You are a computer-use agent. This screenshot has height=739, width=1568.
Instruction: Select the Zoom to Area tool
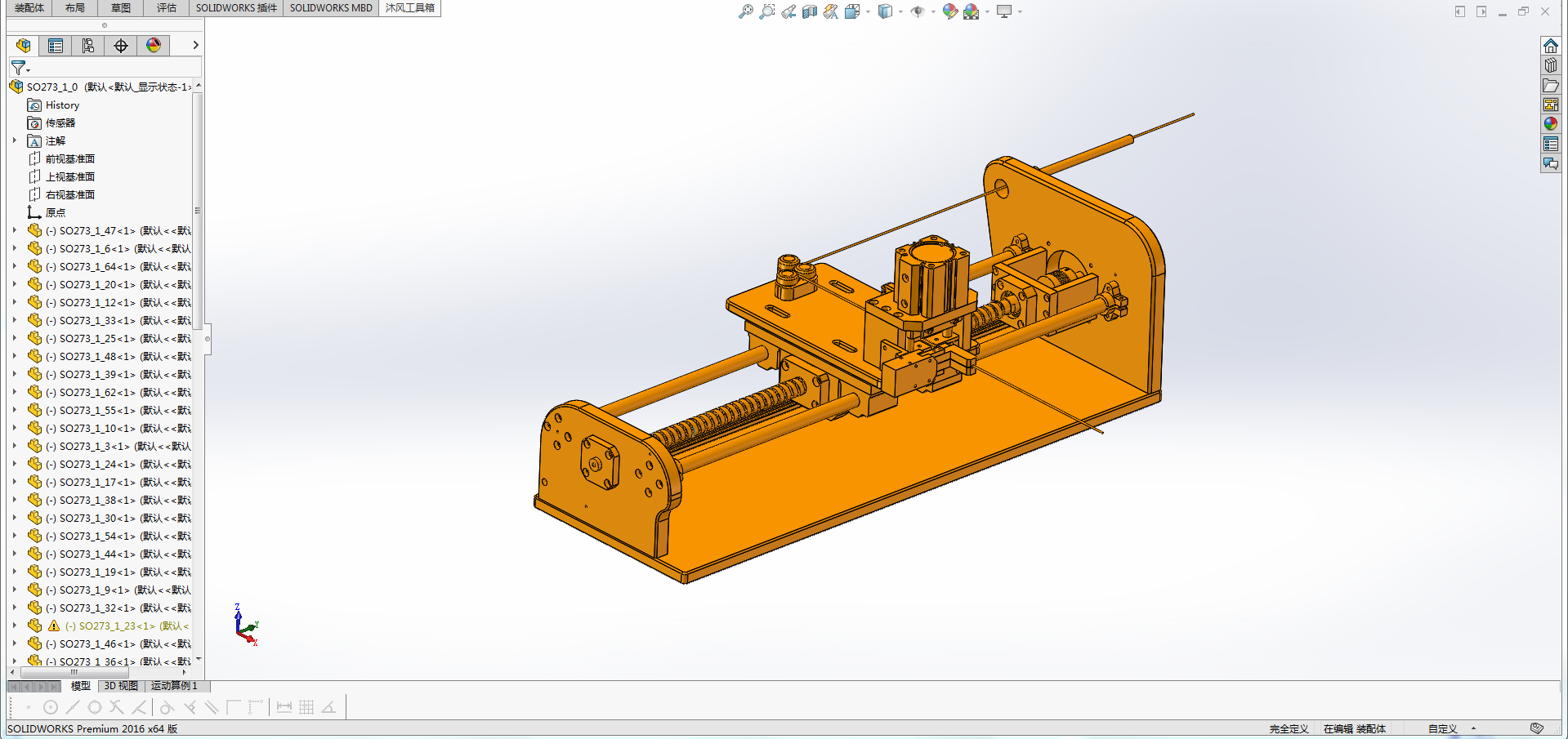(x=766, y=11)
